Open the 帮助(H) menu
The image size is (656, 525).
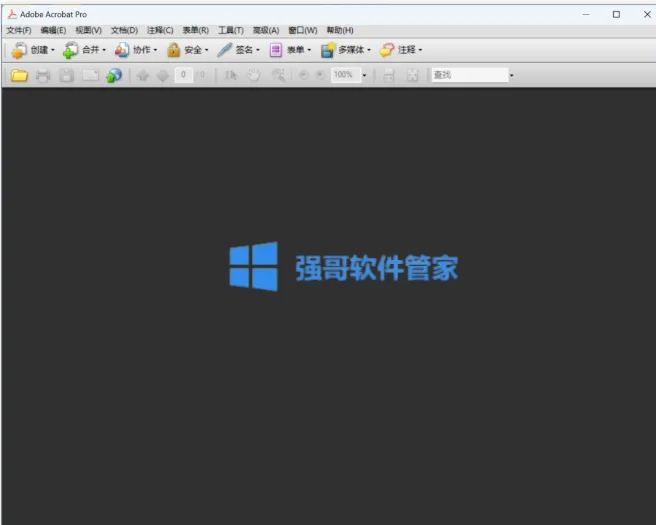click(340, 30)
